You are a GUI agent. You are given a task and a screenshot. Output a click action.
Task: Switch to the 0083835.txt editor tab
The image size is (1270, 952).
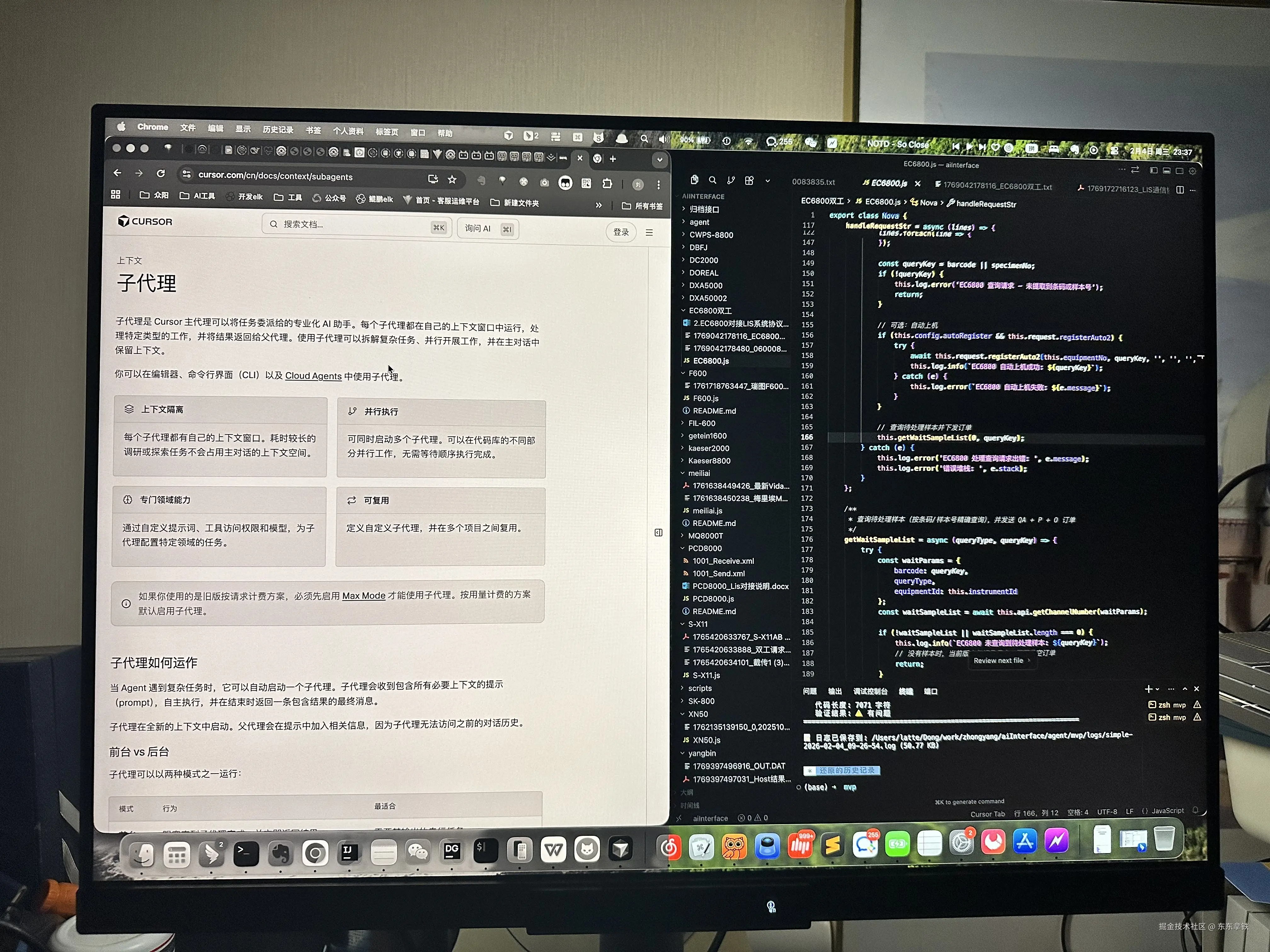click(x=814, y=182)
